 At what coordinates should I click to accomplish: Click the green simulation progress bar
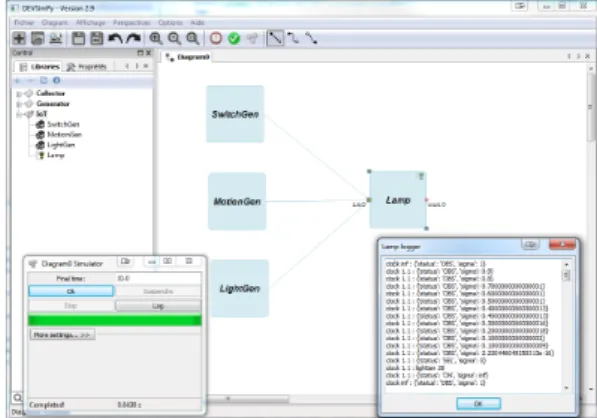pos(115,320)
